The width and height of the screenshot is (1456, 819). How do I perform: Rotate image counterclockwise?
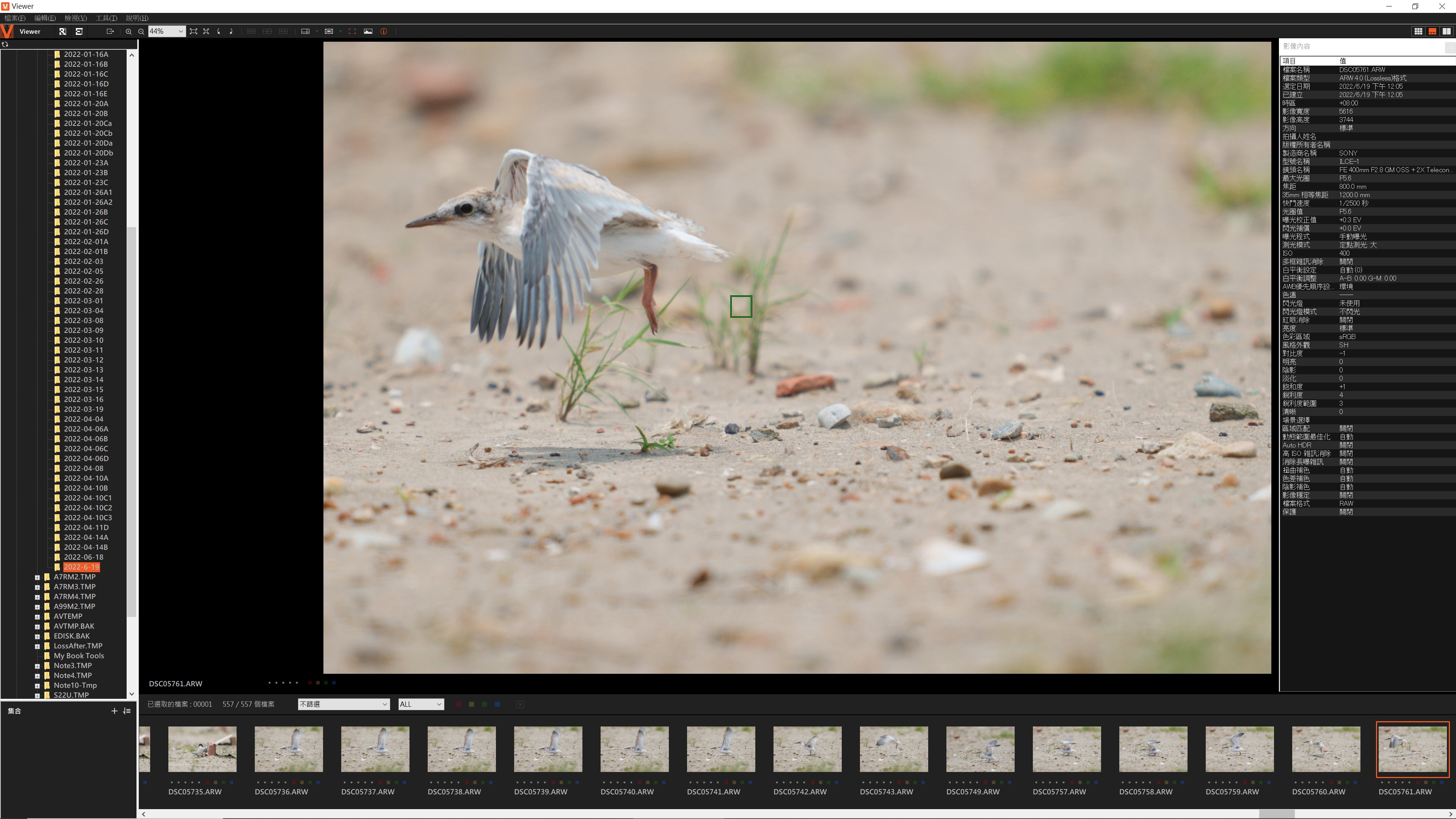[219, 31]
